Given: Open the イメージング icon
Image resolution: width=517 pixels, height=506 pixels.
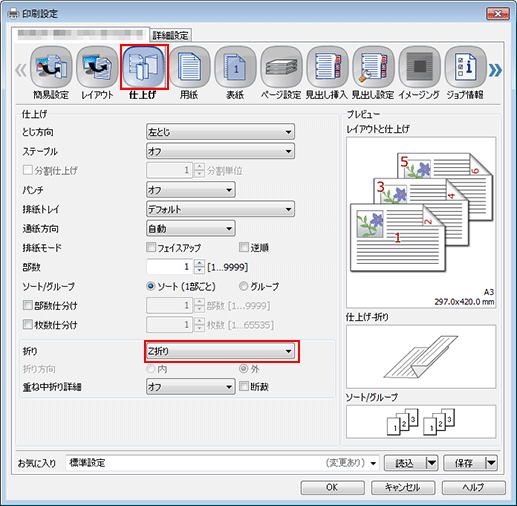Looking at the screenshot, I should [x=419, y=73].
